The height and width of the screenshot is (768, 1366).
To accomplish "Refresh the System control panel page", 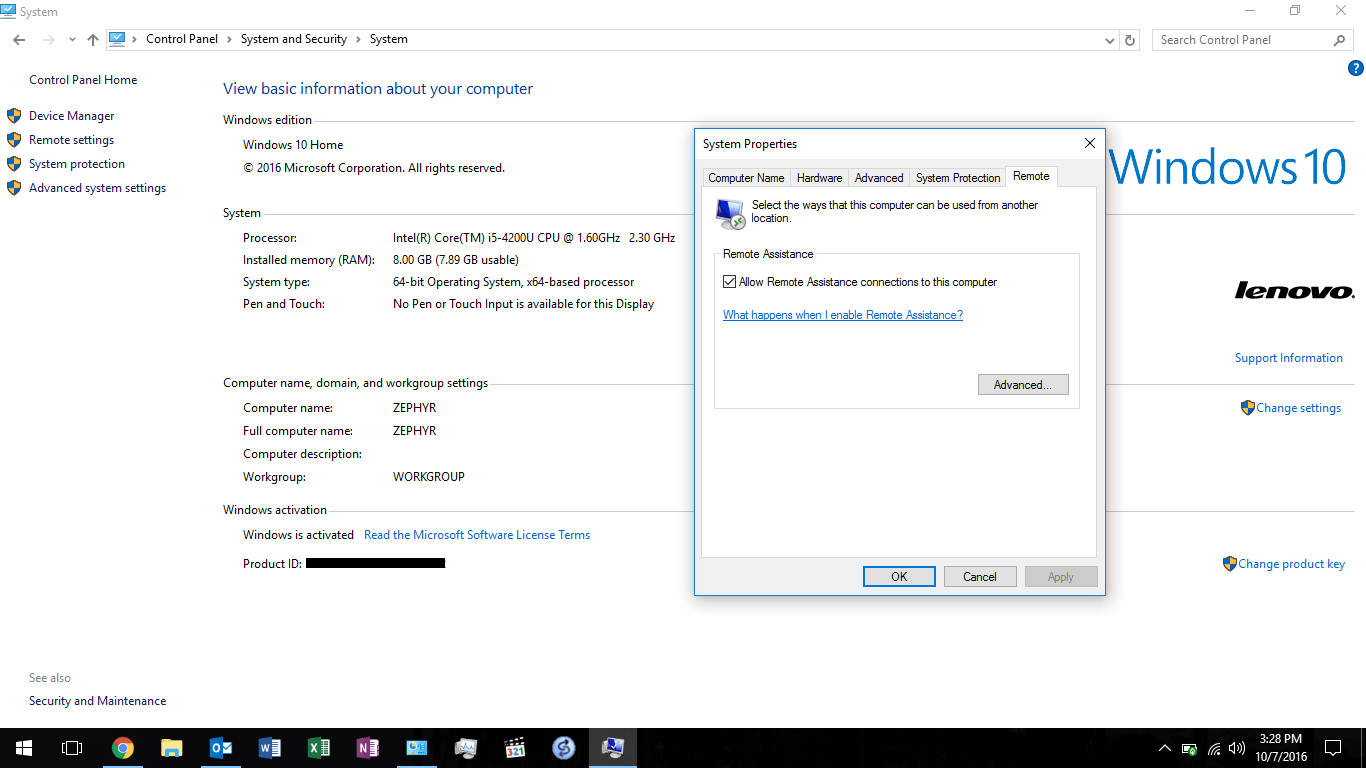I will click(1130, 40).
